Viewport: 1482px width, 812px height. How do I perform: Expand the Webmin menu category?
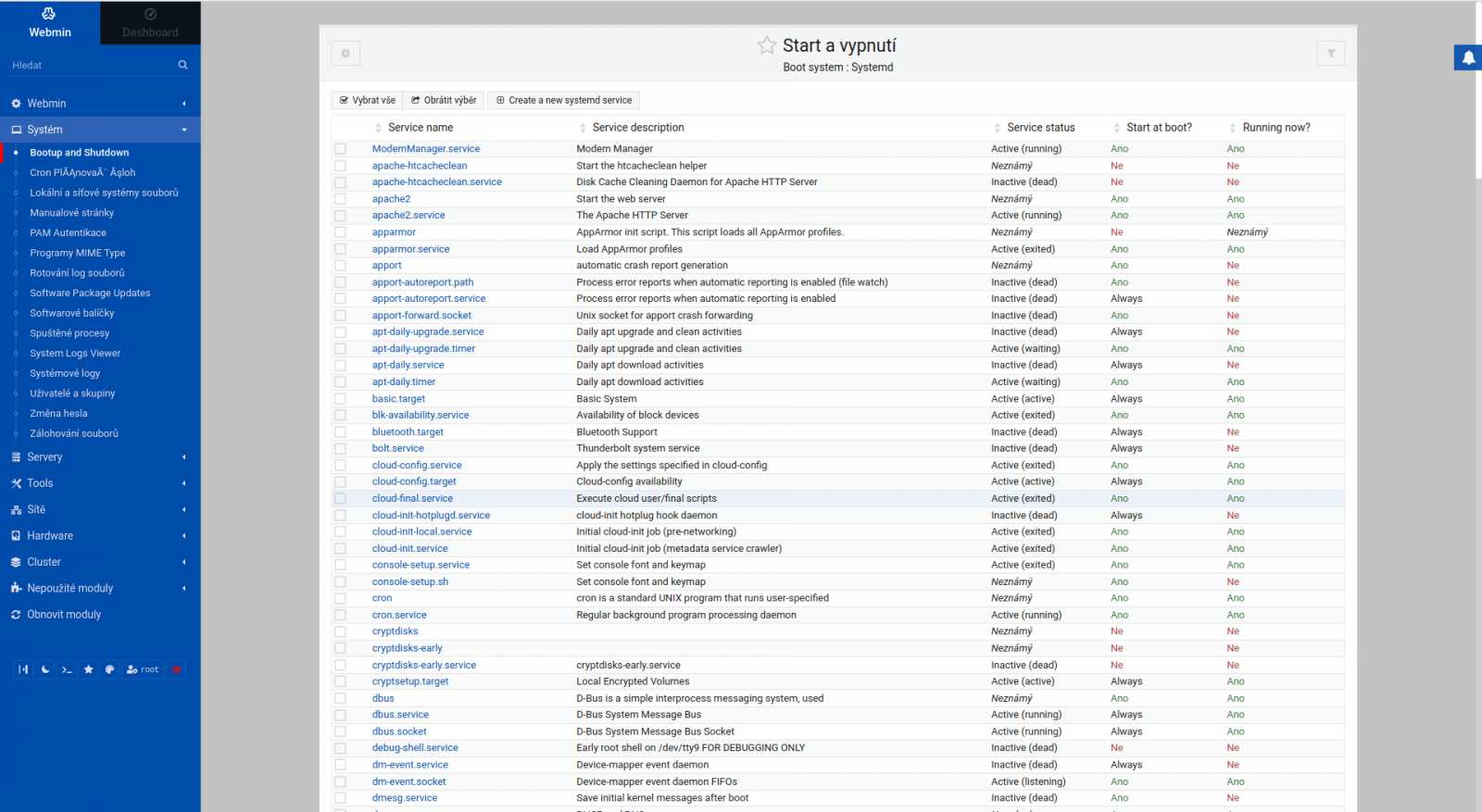pos(100,104)
